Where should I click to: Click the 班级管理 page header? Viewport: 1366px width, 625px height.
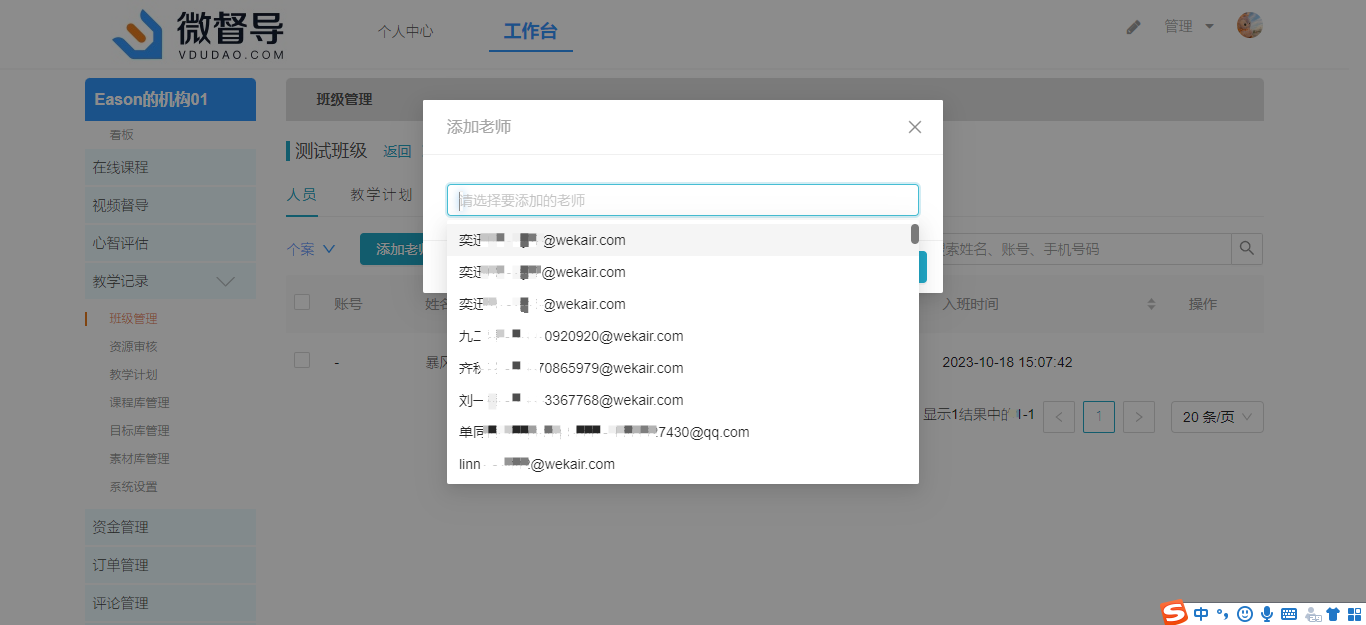[x=344, y=99]
